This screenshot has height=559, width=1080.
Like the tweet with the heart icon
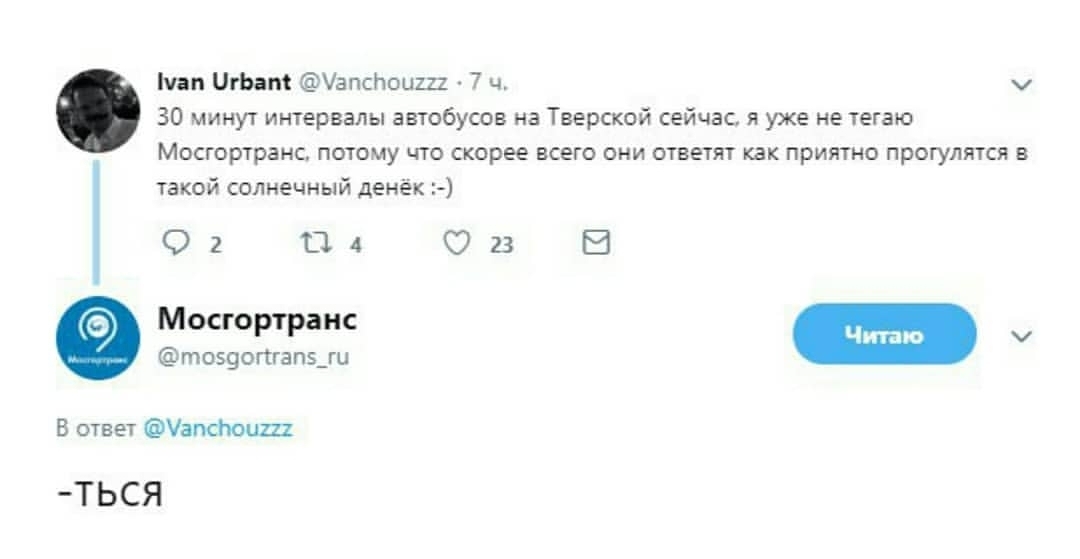pos(457,242)
